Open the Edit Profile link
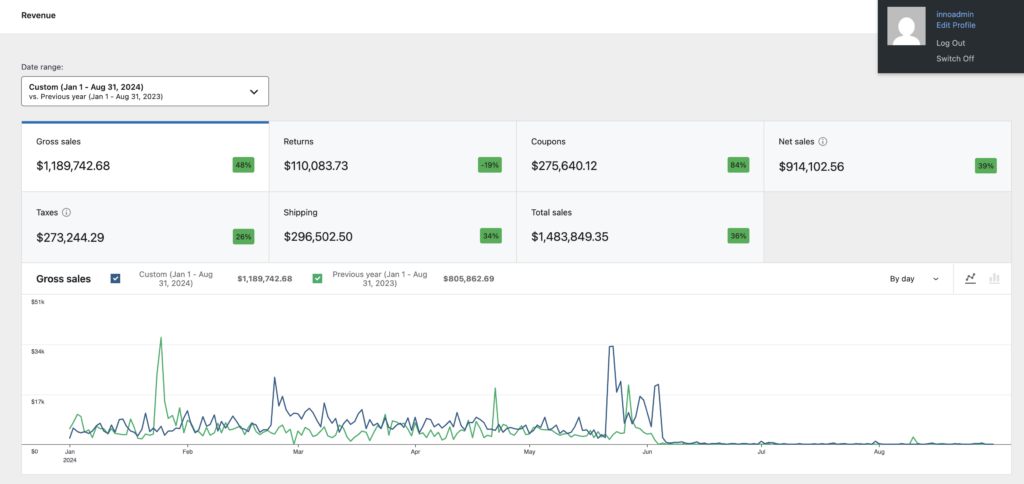The height and width of the screenshot is (484, 1024). (955, 25)
